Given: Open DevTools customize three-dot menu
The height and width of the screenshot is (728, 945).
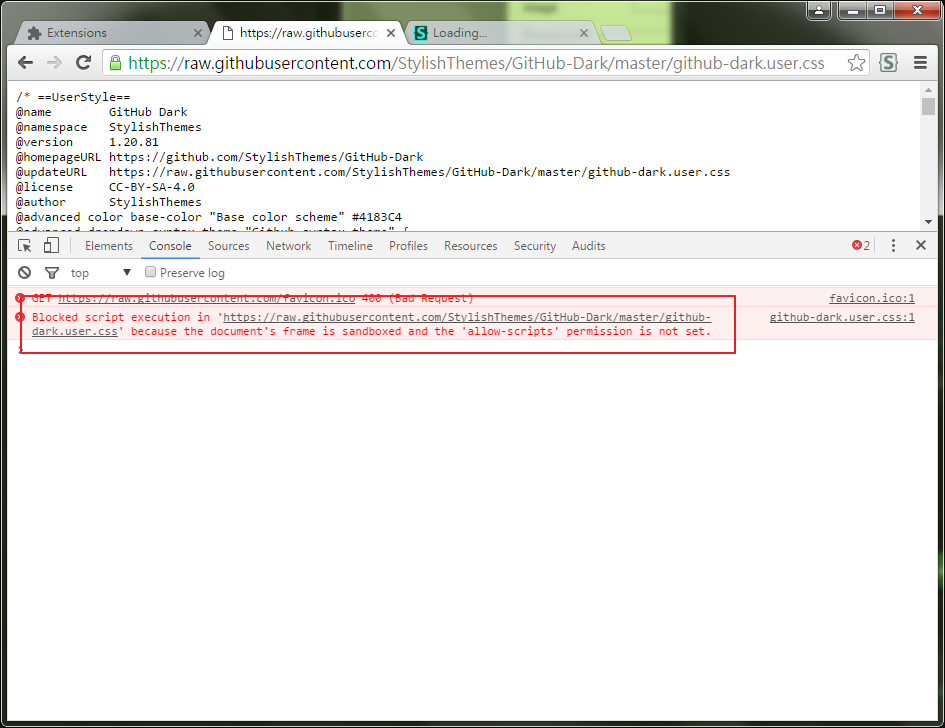Looking at the screenshot, I should pyautogui.click(x=893, y=245).
